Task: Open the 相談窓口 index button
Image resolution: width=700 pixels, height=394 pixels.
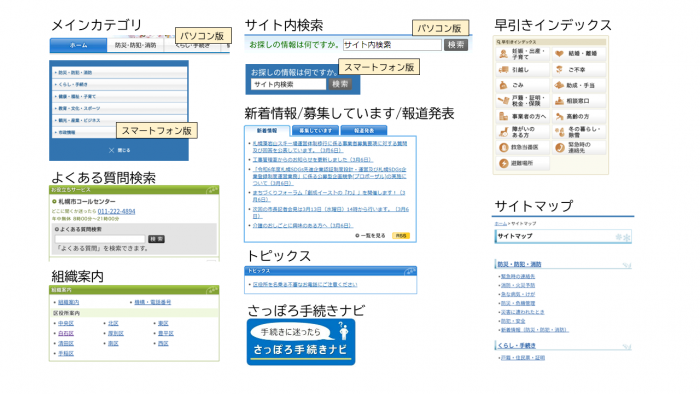Action: pos(579,101)
